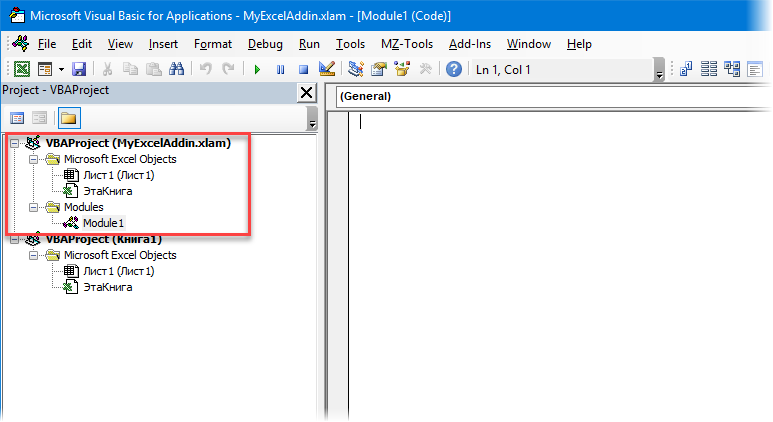The height and width of the screenshot is (422, 773).
Task: Open the Edit menu
Action: click(x=82, y=44)
